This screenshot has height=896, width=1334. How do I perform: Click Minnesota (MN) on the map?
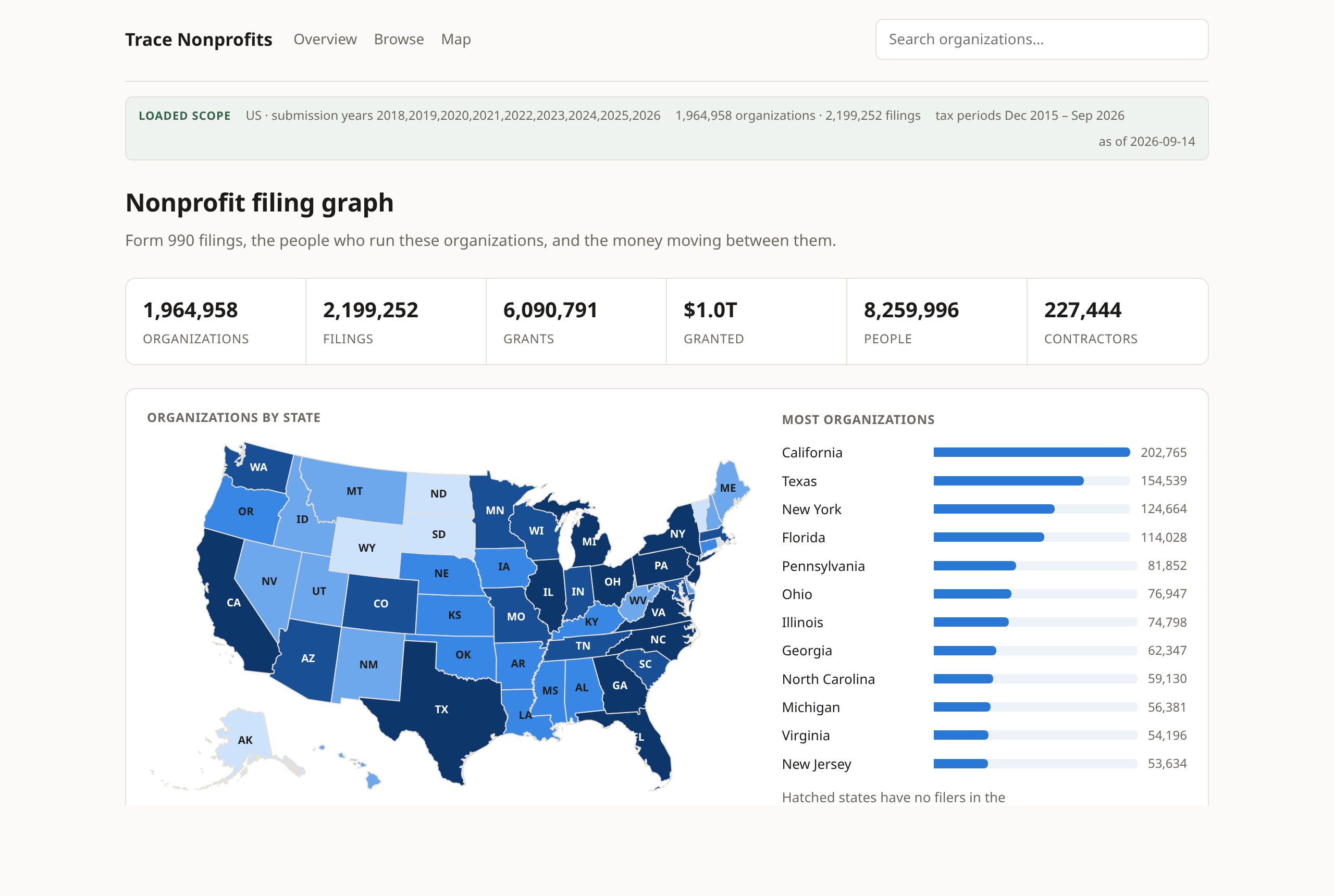495,511
